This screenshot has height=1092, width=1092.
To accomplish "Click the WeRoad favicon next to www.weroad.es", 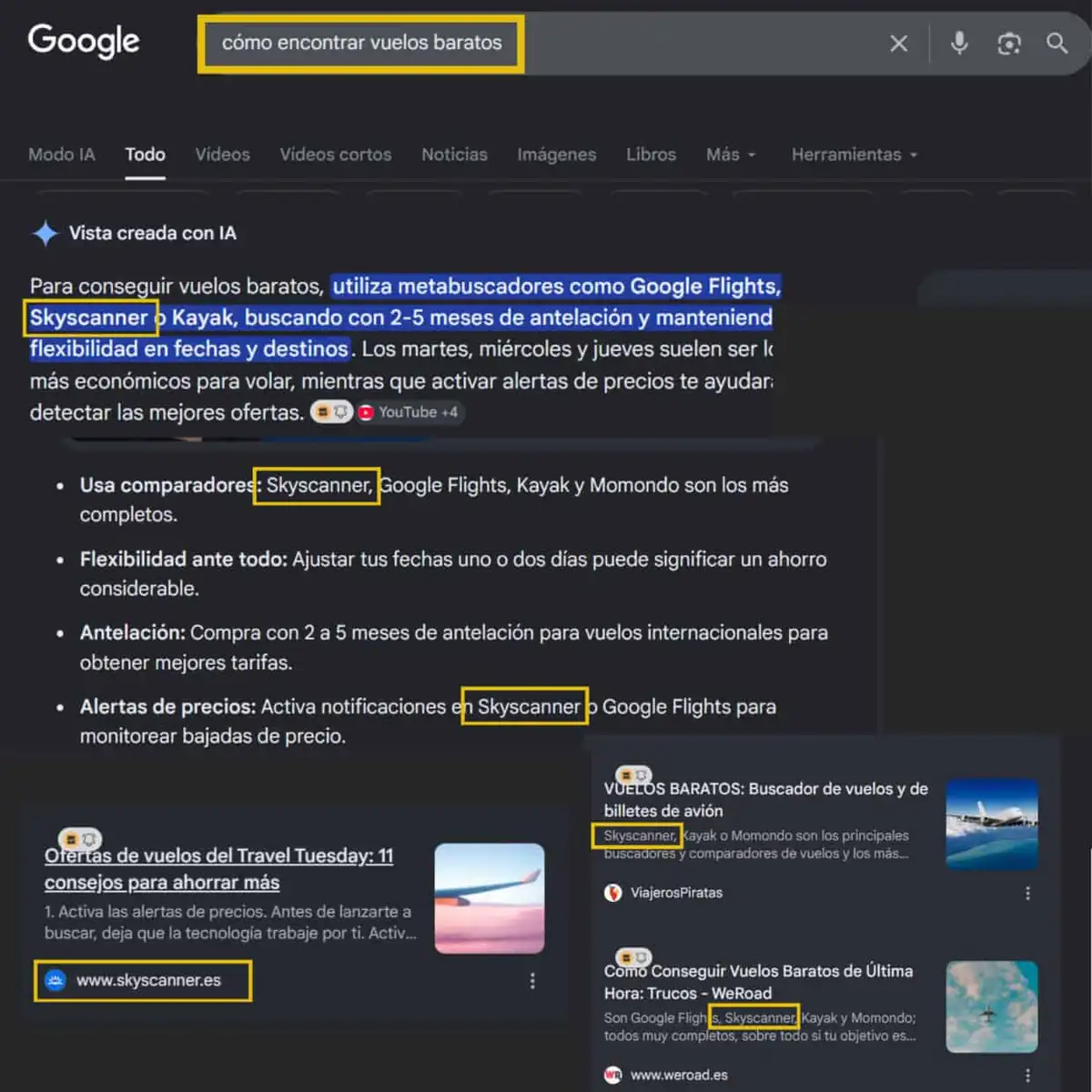I will [613, 1075].
